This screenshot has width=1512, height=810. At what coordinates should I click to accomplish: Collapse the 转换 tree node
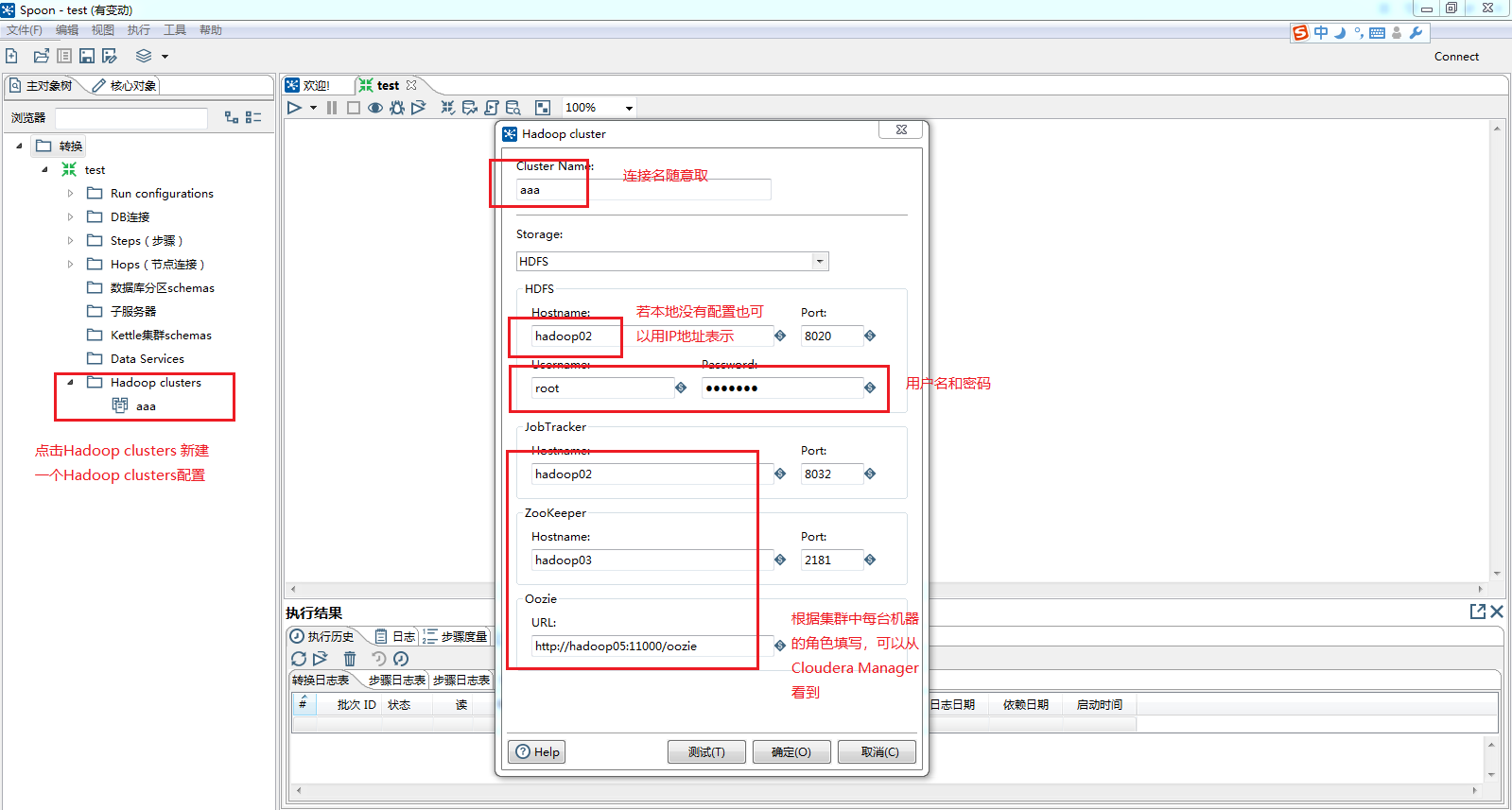pyautogui.click(x=19, y=146)
